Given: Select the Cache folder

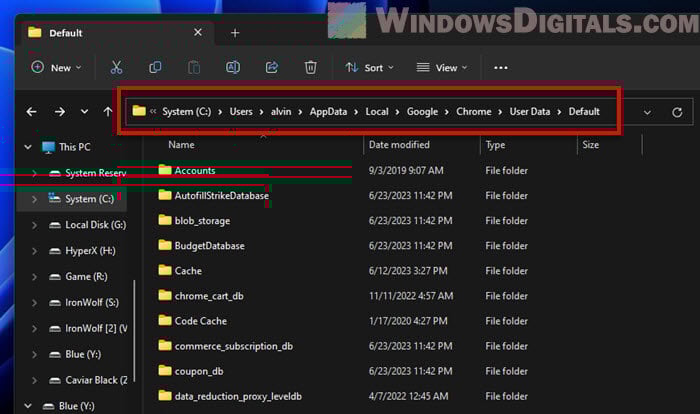Looking at the screenshot, I should tap(180, 271).
